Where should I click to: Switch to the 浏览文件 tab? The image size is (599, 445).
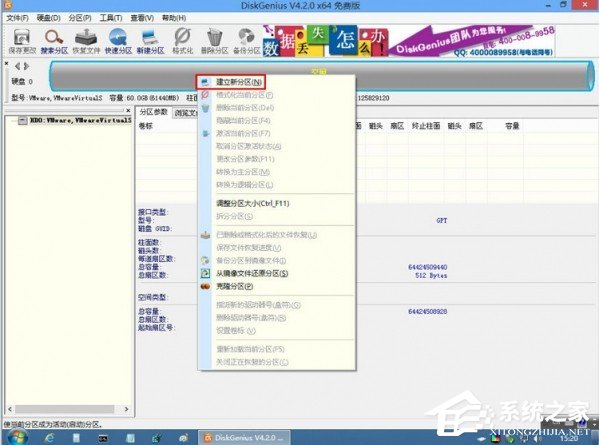pos(185,113)
